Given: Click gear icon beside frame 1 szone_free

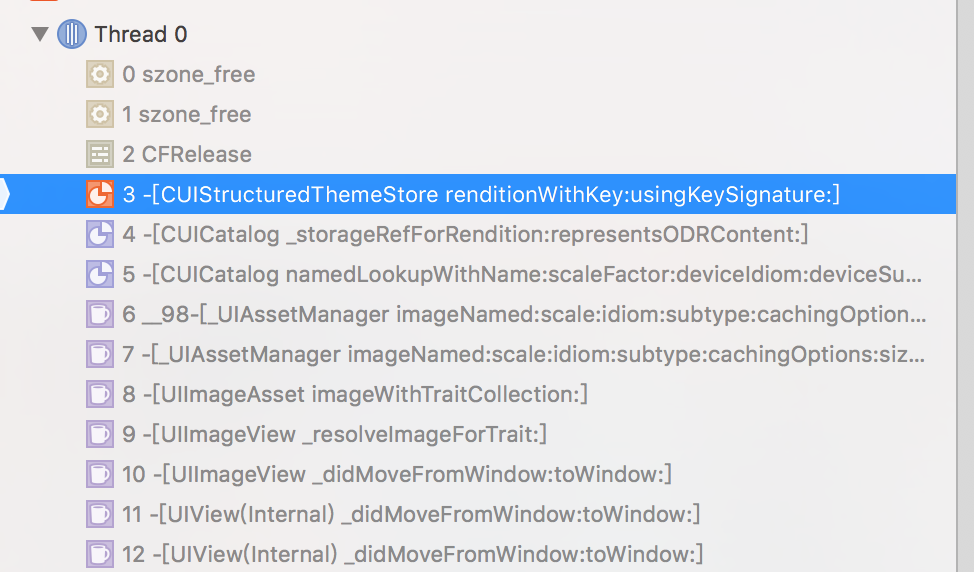Looking at the screenshot, I should point(99,114).
